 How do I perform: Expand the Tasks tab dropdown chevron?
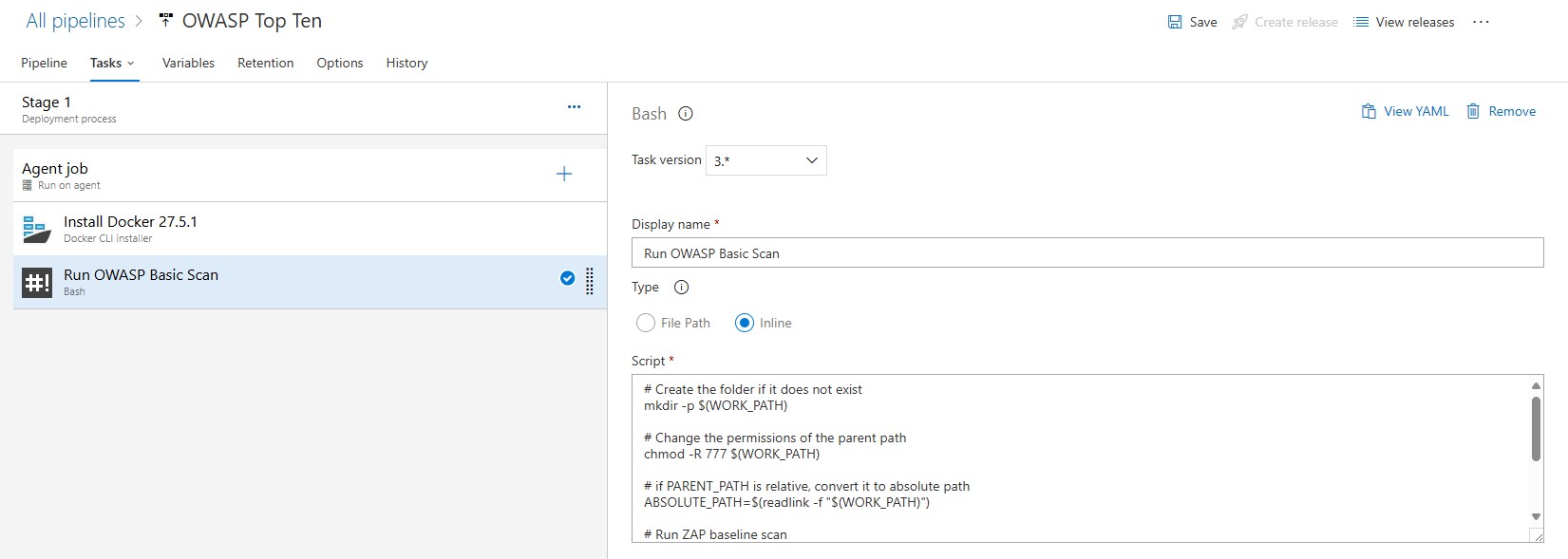[x=131, y=64]
